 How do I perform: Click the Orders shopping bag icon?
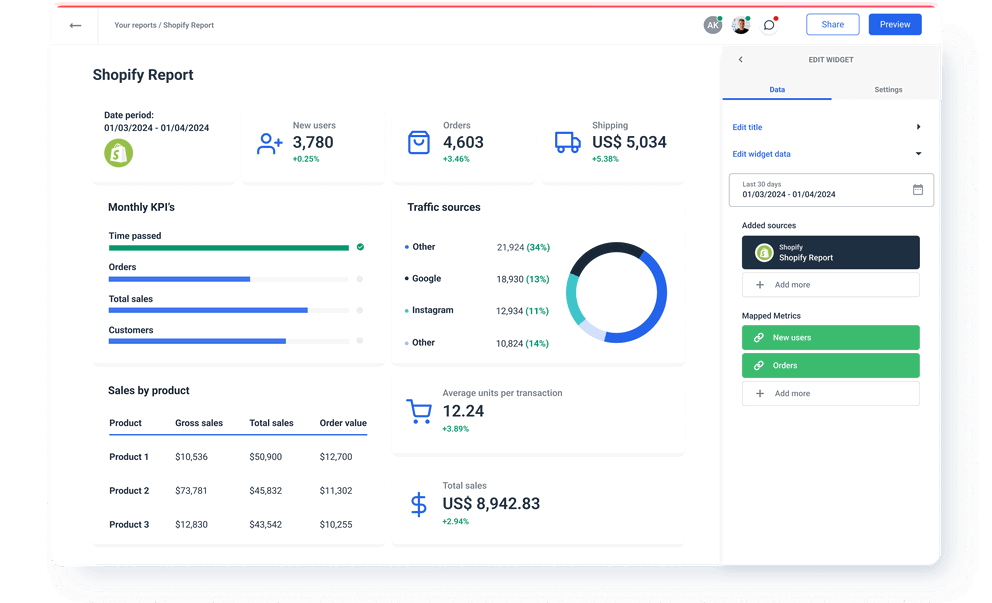pyautogui.click(x=420, y=142)
